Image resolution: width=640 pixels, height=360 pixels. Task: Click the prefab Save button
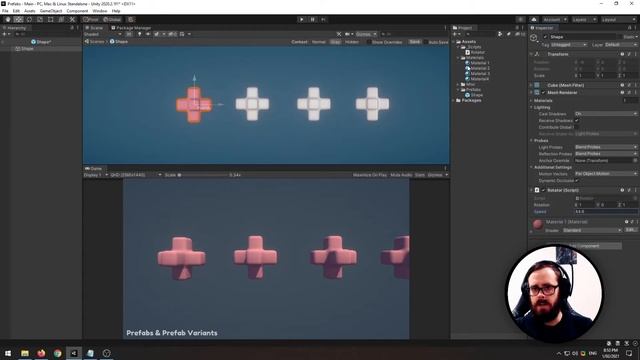(x=415, y=42)
